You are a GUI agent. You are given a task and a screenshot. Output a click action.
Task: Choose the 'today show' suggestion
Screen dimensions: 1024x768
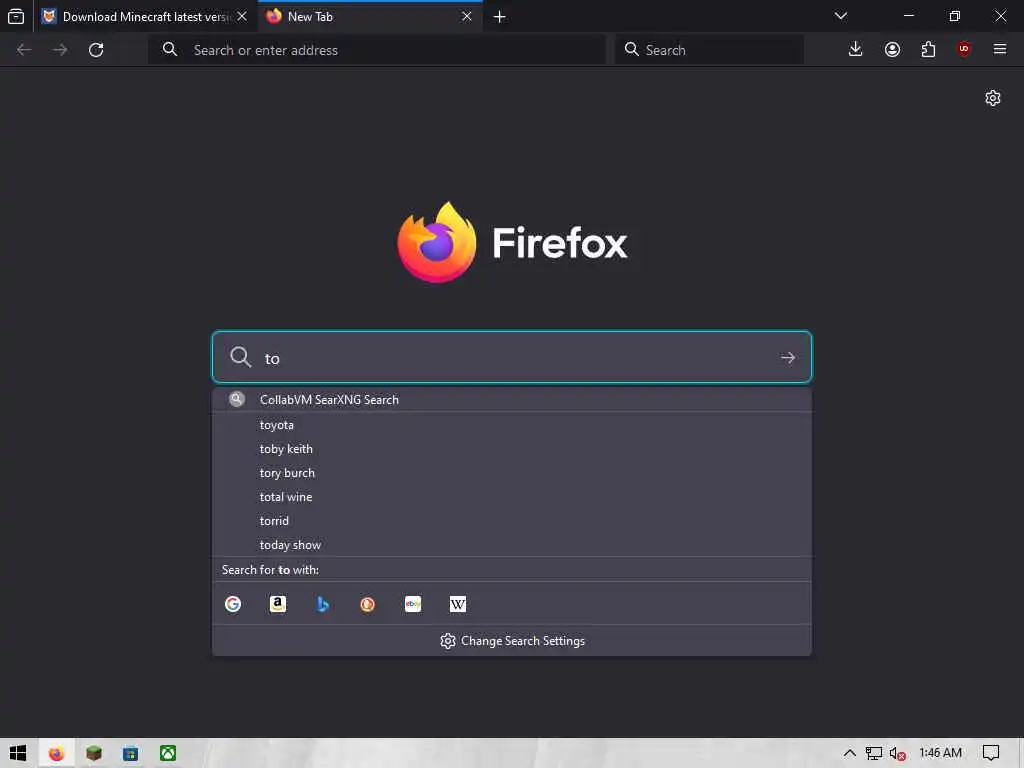[512, 545]
